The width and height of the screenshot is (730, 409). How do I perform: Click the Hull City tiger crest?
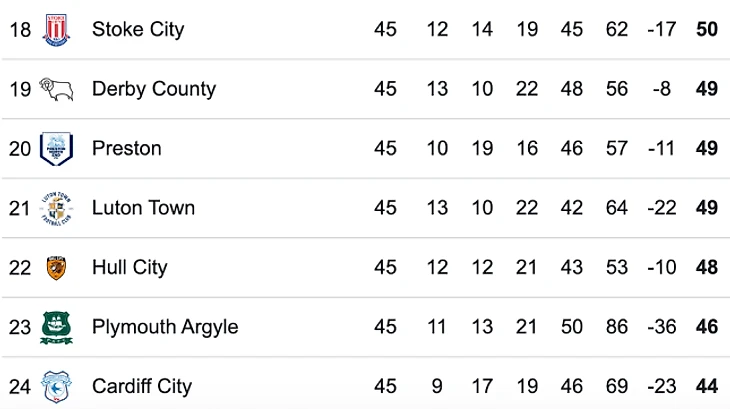56,268
